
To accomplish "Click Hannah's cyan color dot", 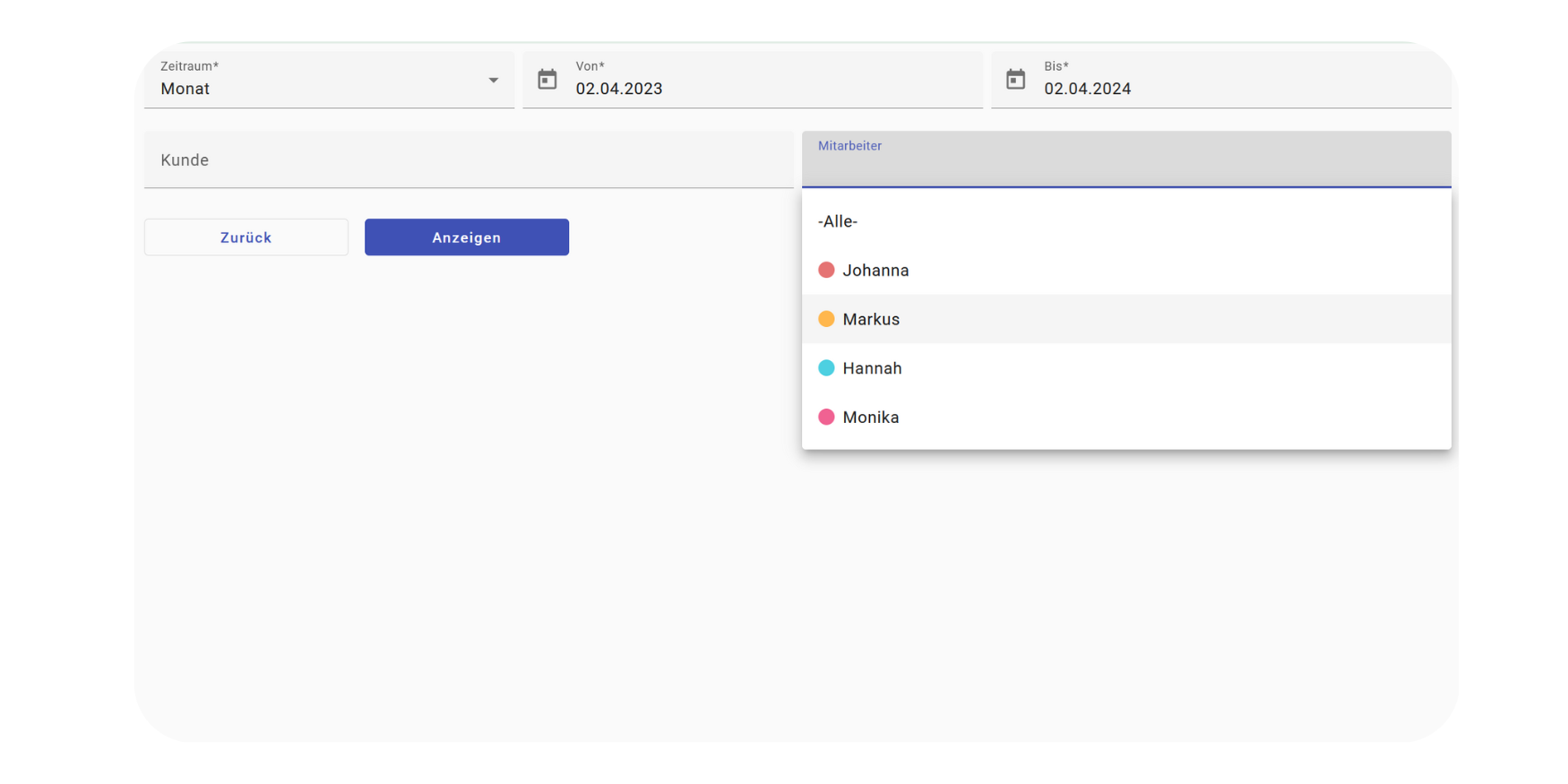I will [x=826, y=367].
